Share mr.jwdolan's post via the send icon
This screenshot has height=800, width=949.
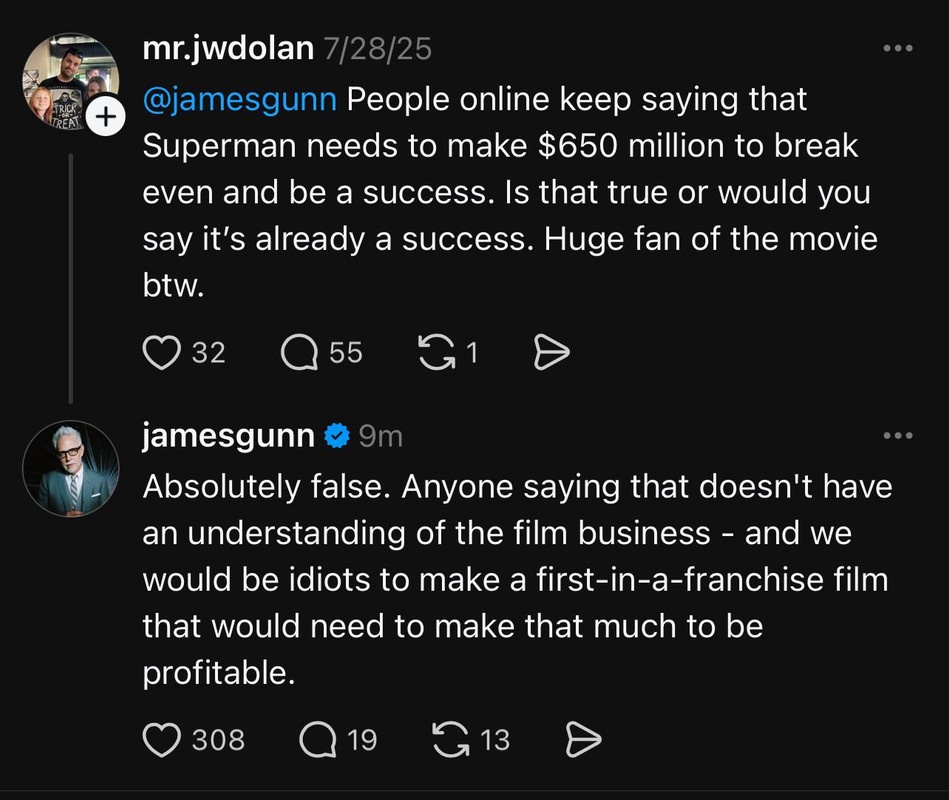click(x=551, y=352)
